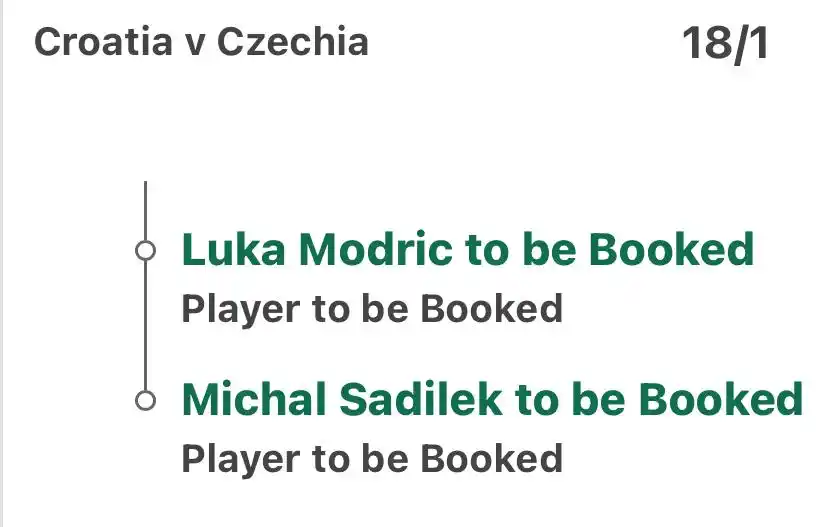Click the name Modric in the green text
Image resolution: width=819 pixels, height=527 pixels.
376,250
